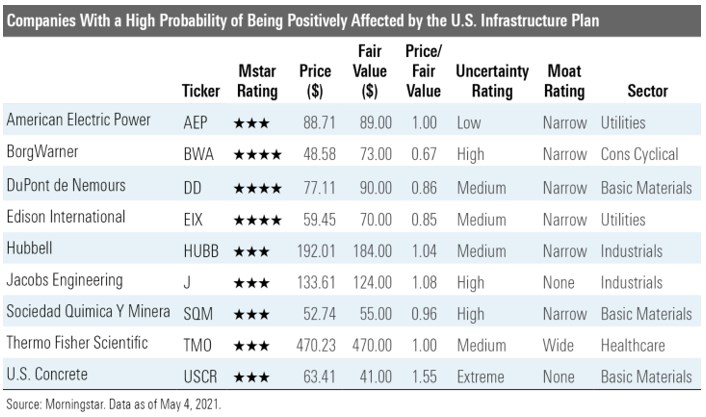Image resolution: width=706 pixels, height=417 pixels.
Task: Click the Sector column header
Action: 648,90
